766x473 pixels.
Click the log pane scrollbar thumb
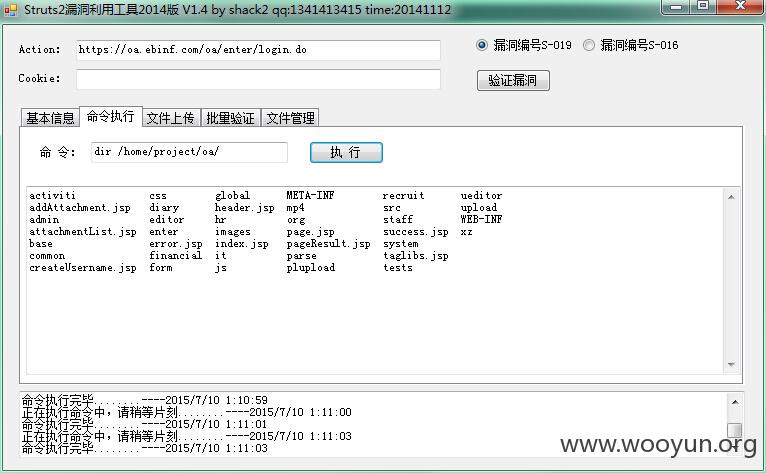(735, 430)
